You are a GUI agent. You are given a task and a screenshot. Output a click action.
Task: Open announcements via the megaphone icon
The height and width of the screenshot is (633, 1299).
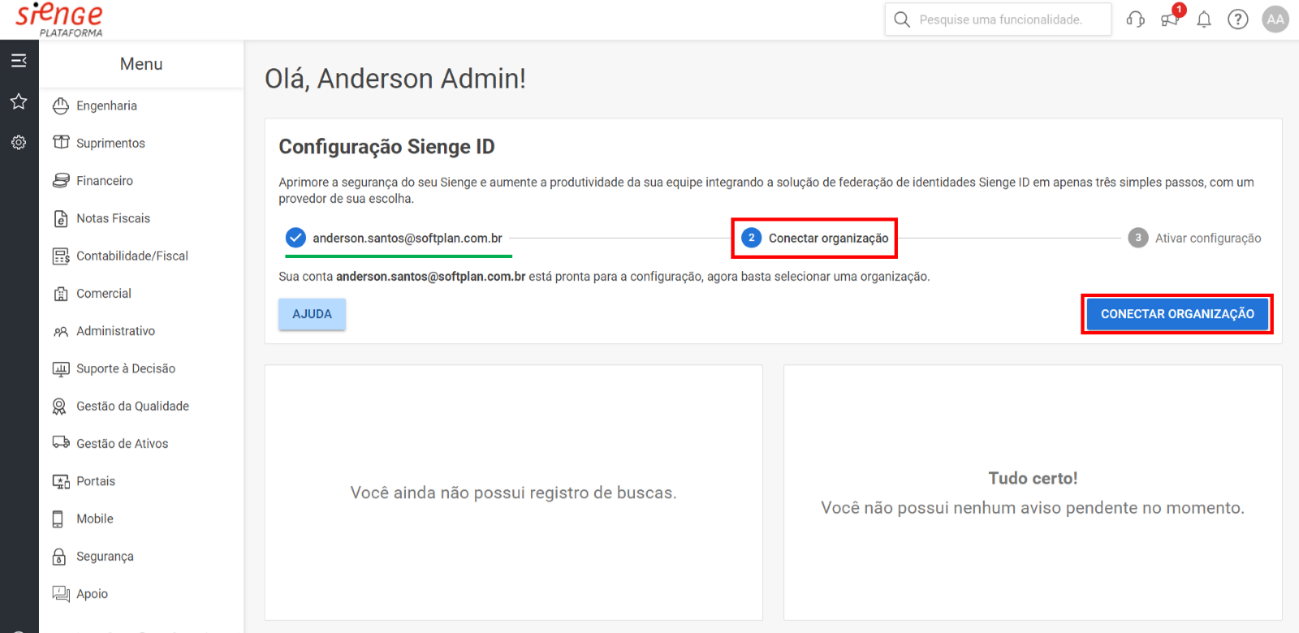coord(1169,20)
